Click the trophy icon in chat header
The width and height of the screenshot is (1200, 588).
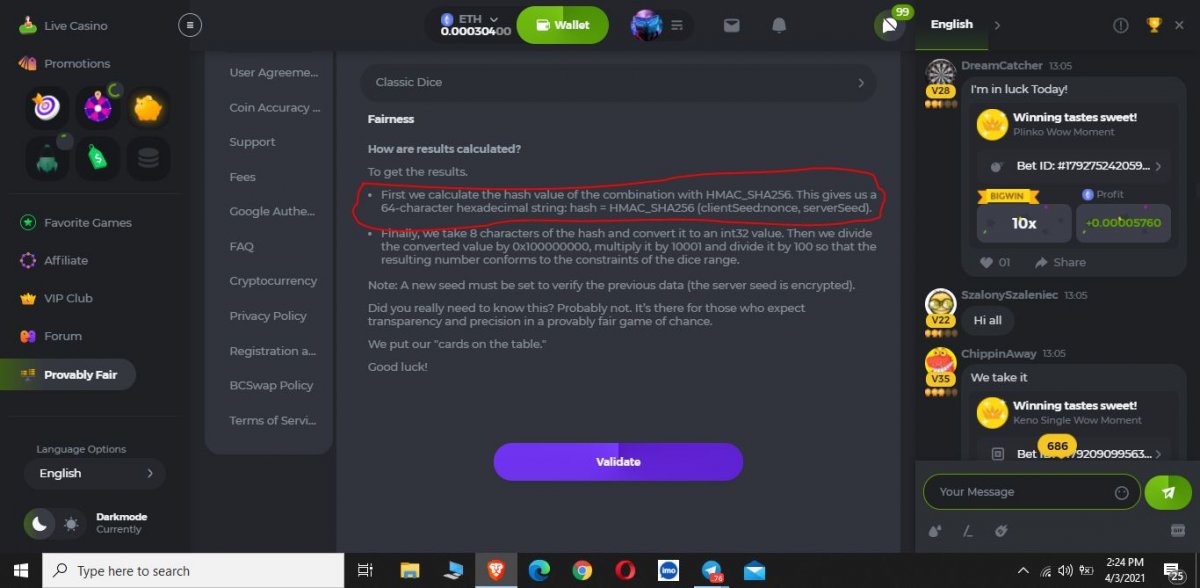pos(1153,25)
